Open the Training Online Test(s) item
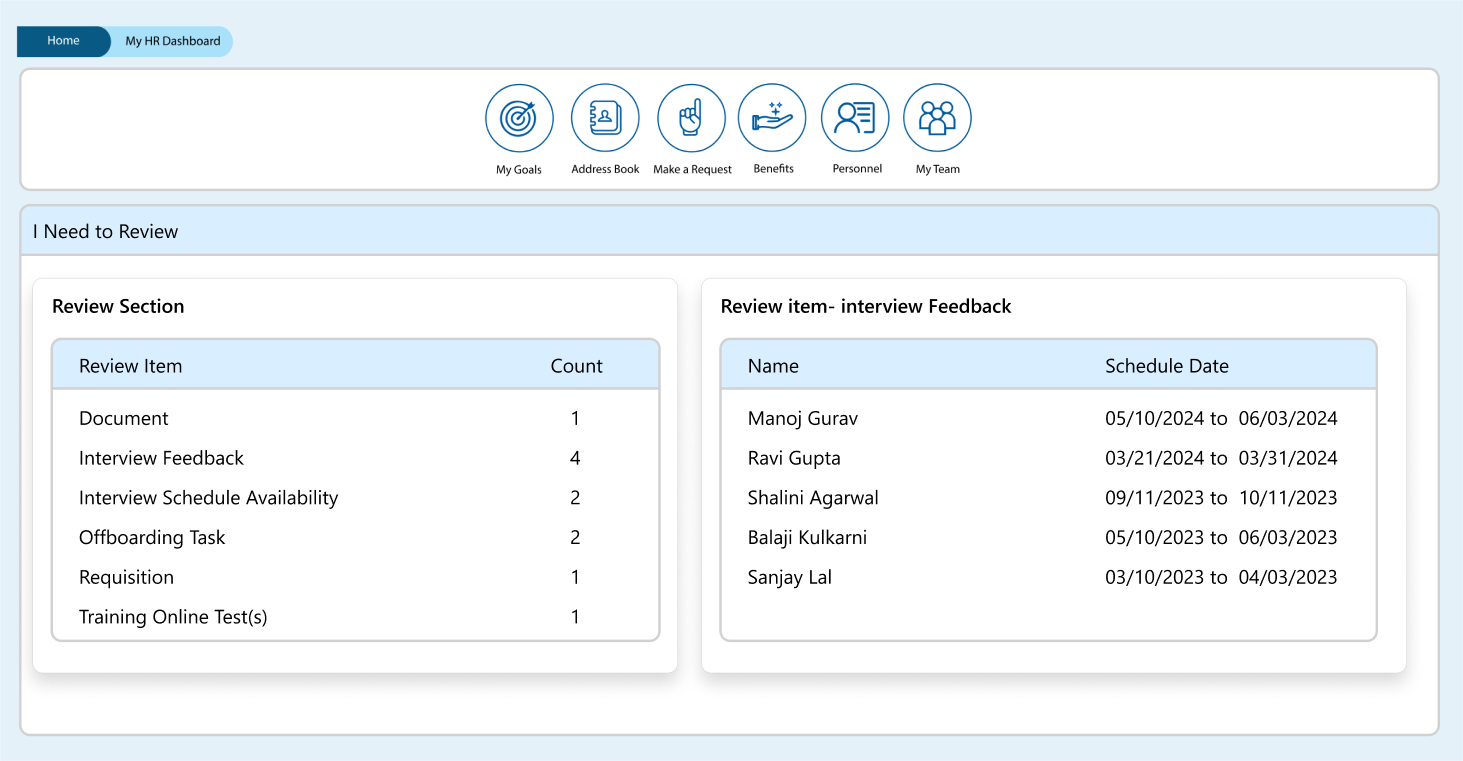 [x=173, y=618]
